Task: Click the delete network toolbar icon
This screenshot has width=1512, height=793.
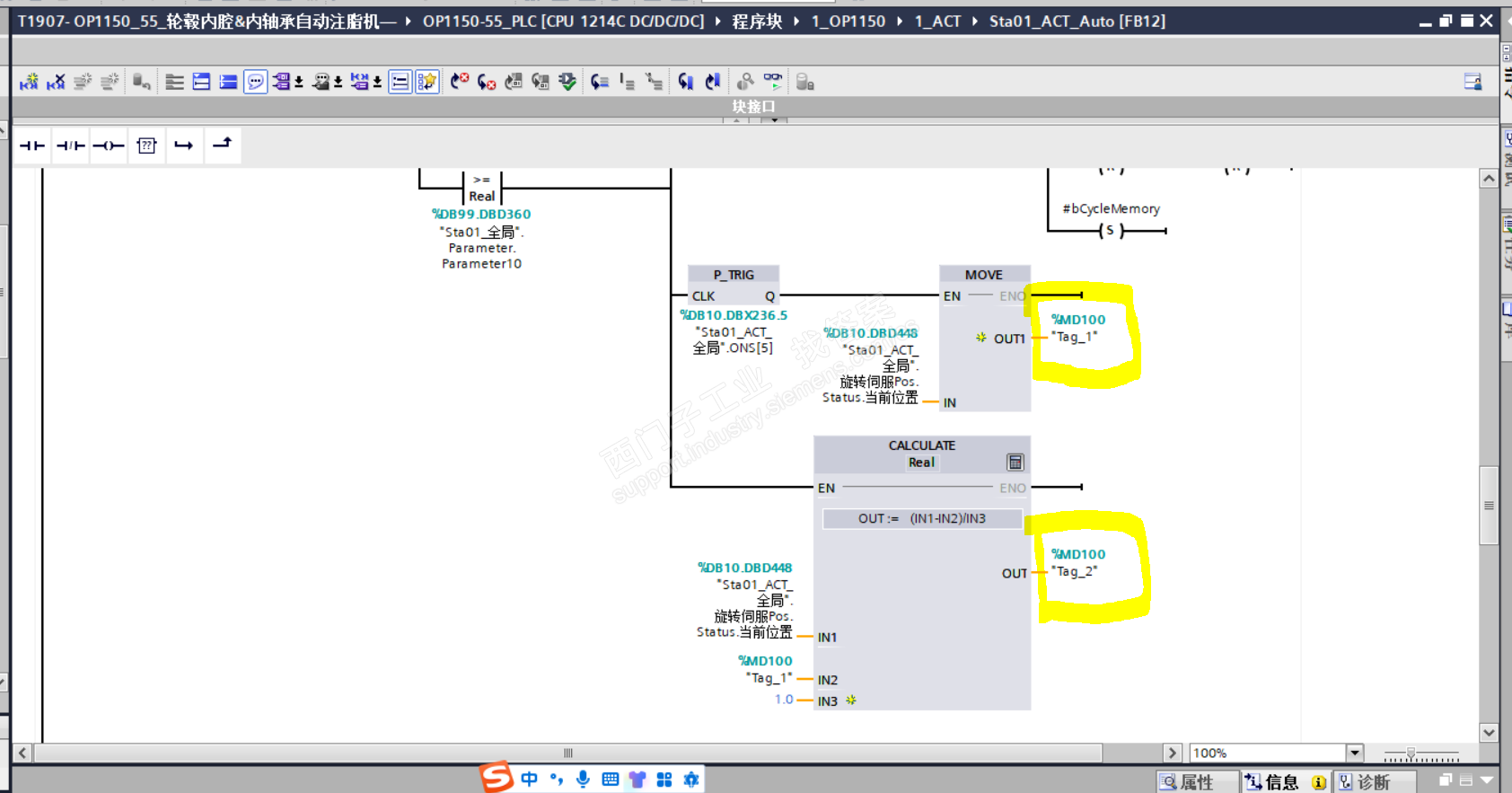Action: 56,82
